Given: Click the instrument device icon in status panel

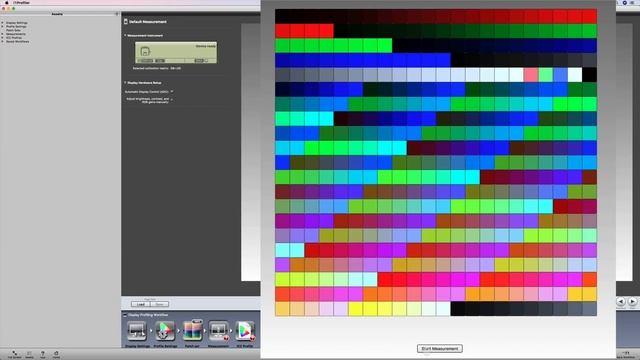Looking at the screenshot, I should [145, 51].
